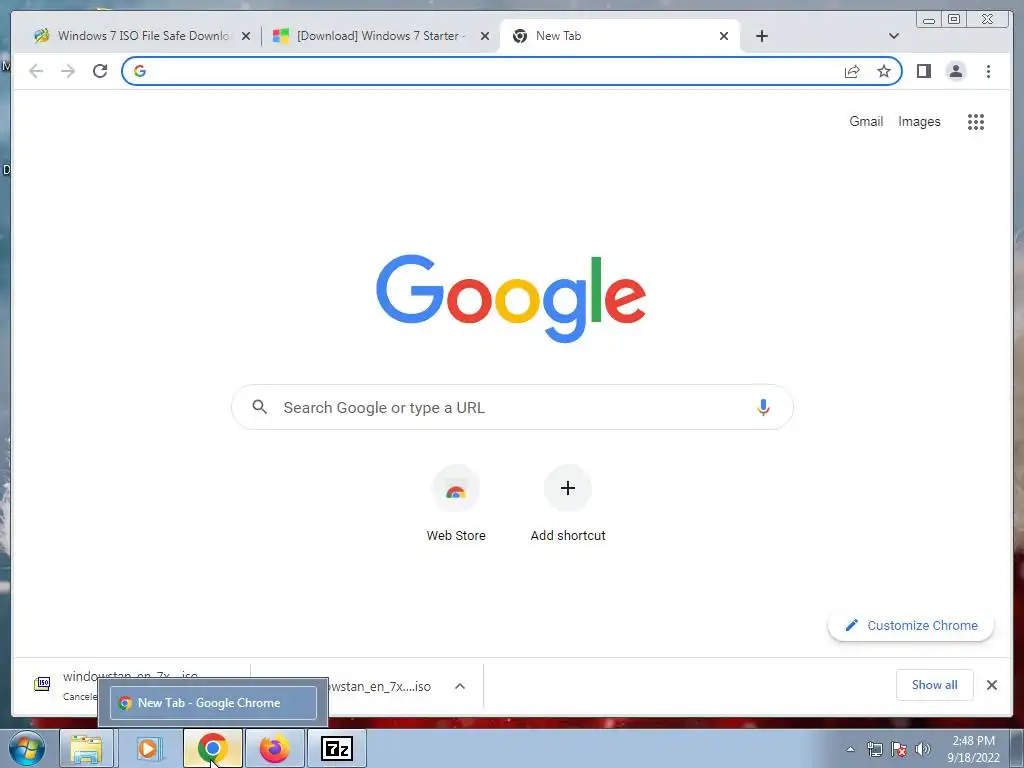Click the magnifier icon in the search box
1024x768 pixels.
point(259,407)
